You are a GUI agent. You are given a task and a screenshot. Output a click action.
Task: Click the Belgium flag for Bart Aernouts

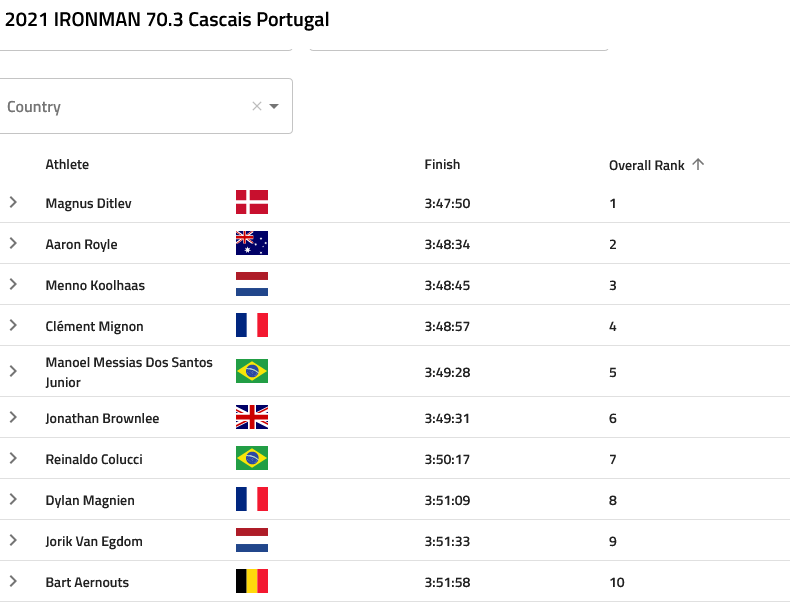point(252,581)
